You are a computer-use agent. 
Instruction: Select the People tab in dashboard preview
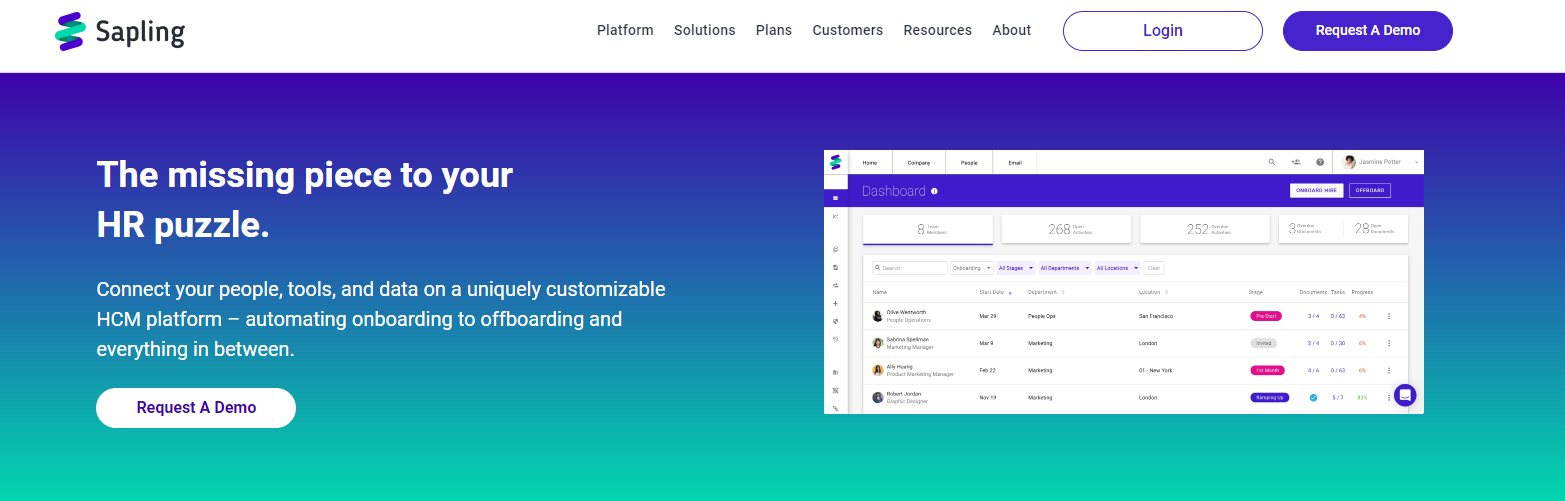(x=969, y=162)
